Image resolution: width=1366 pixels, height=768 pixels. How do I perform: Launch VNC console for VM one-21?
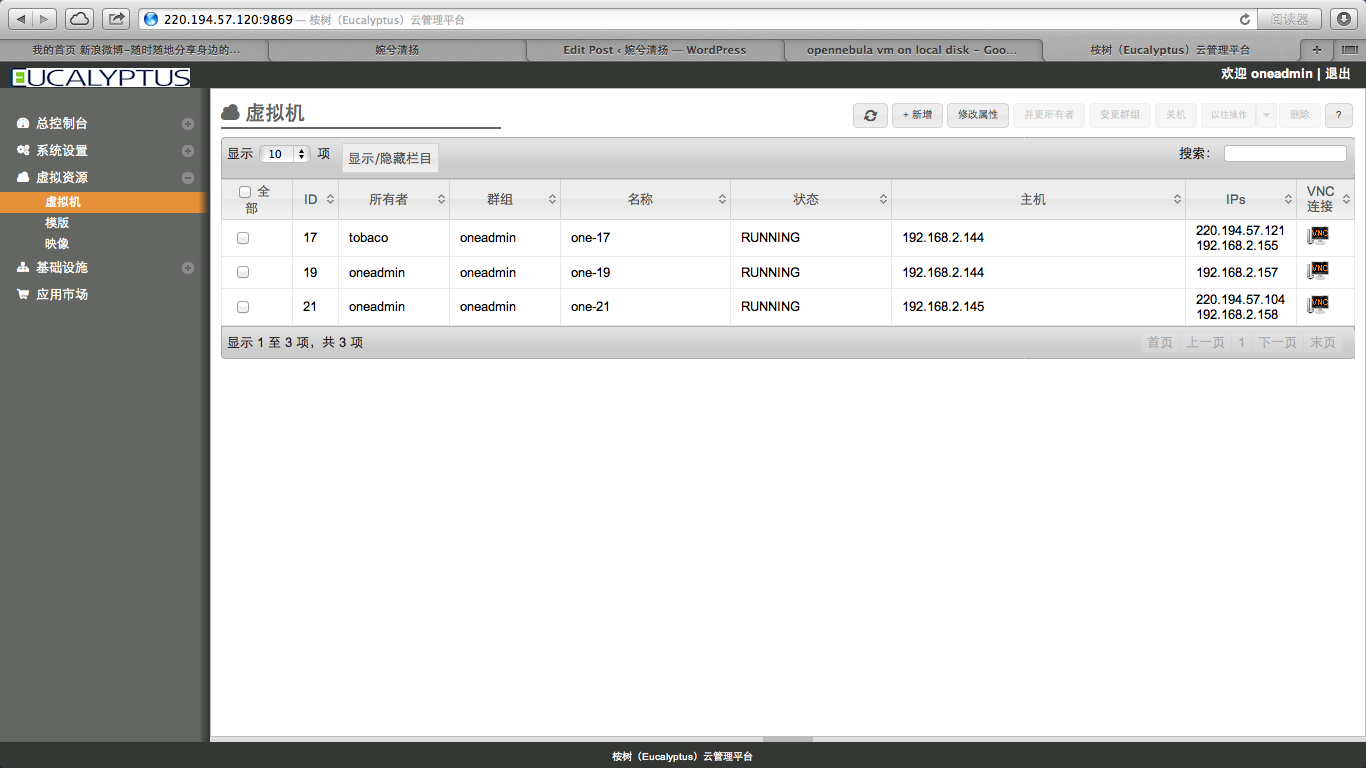pyautogui.click(x=1318, y=305)
